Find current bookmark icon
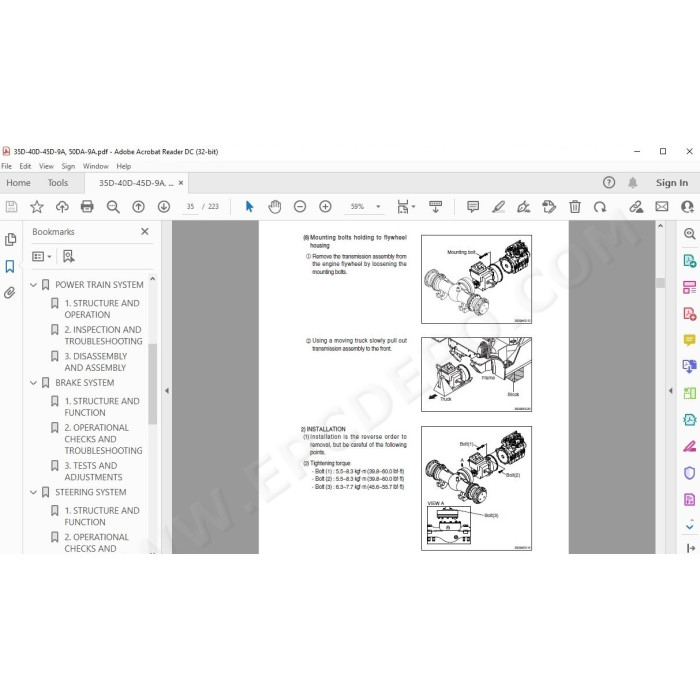The height and width of the screenshot is (700, 700). coord(69,256)
